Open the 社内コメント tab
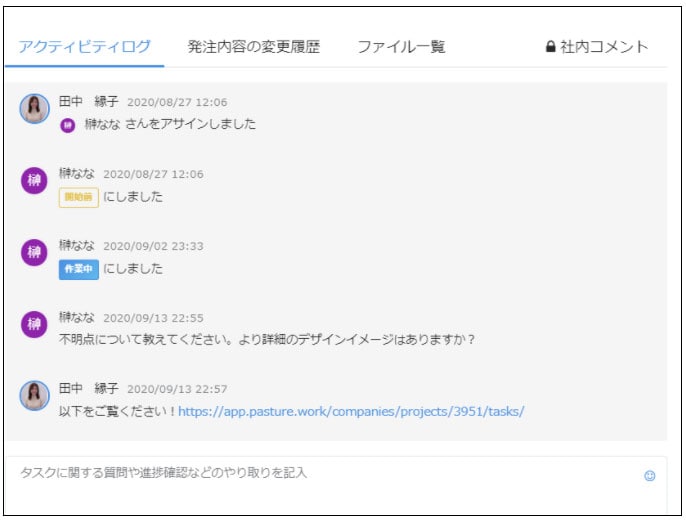The width and height of the screenshot is (686, 522). [x=604, y=47]
